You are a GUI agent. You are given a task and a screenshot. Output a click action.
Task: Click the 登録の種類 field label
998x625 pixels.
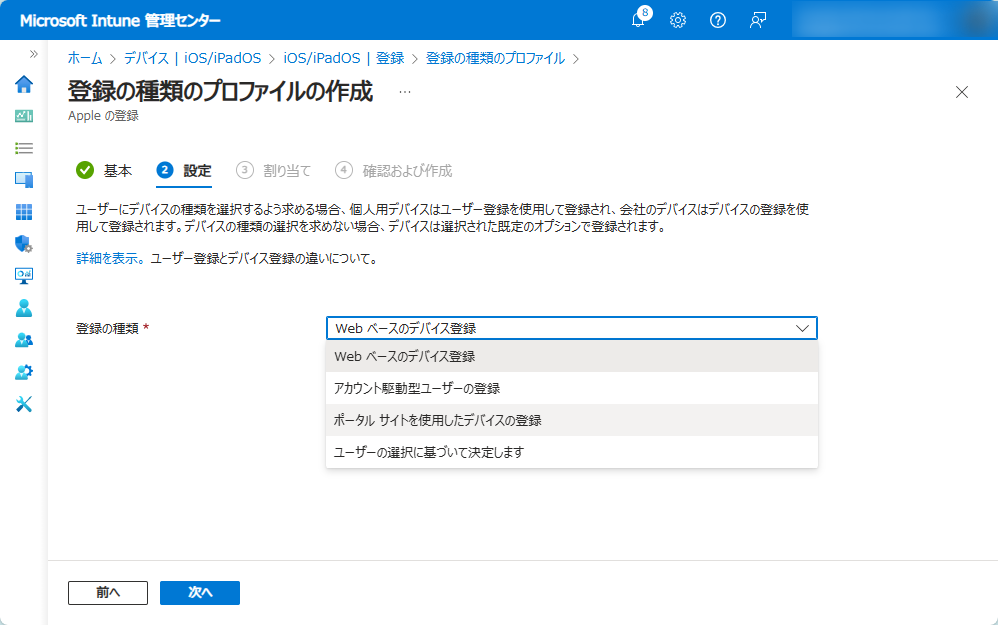pos(107,328)
